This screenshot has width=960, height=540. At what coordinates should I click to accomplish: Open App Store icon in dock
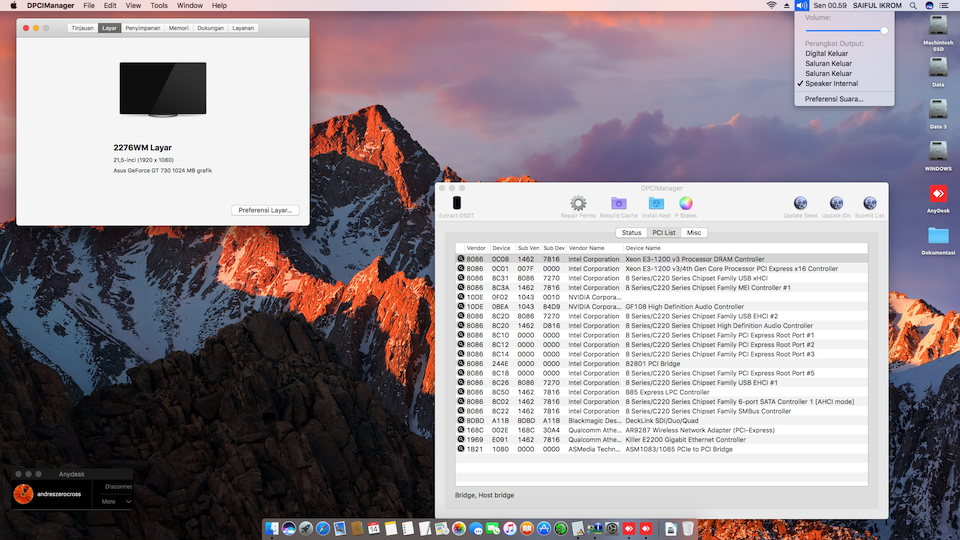[544, 528]
